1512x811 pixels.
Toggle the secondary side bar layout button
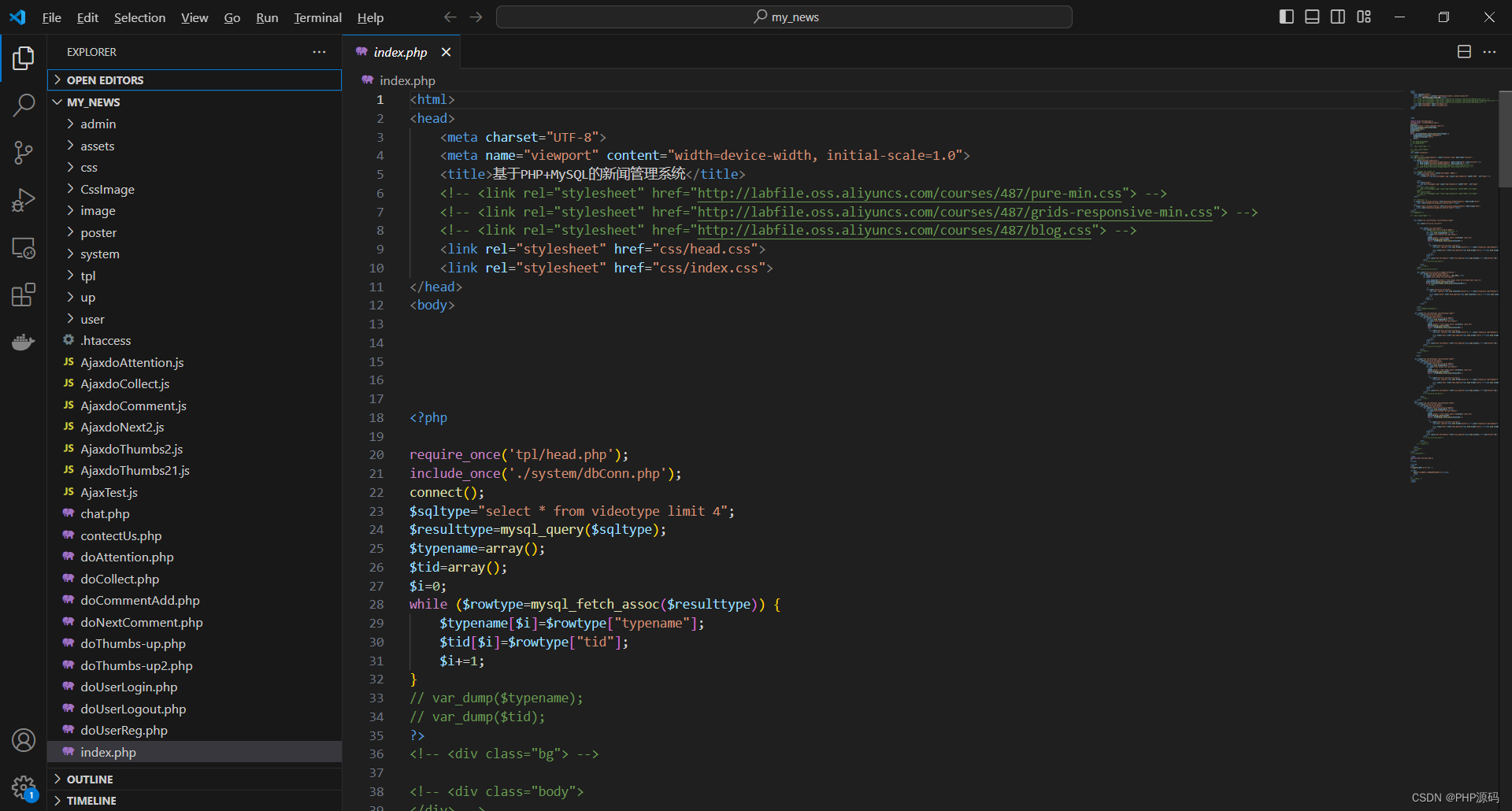point(1338,17)
